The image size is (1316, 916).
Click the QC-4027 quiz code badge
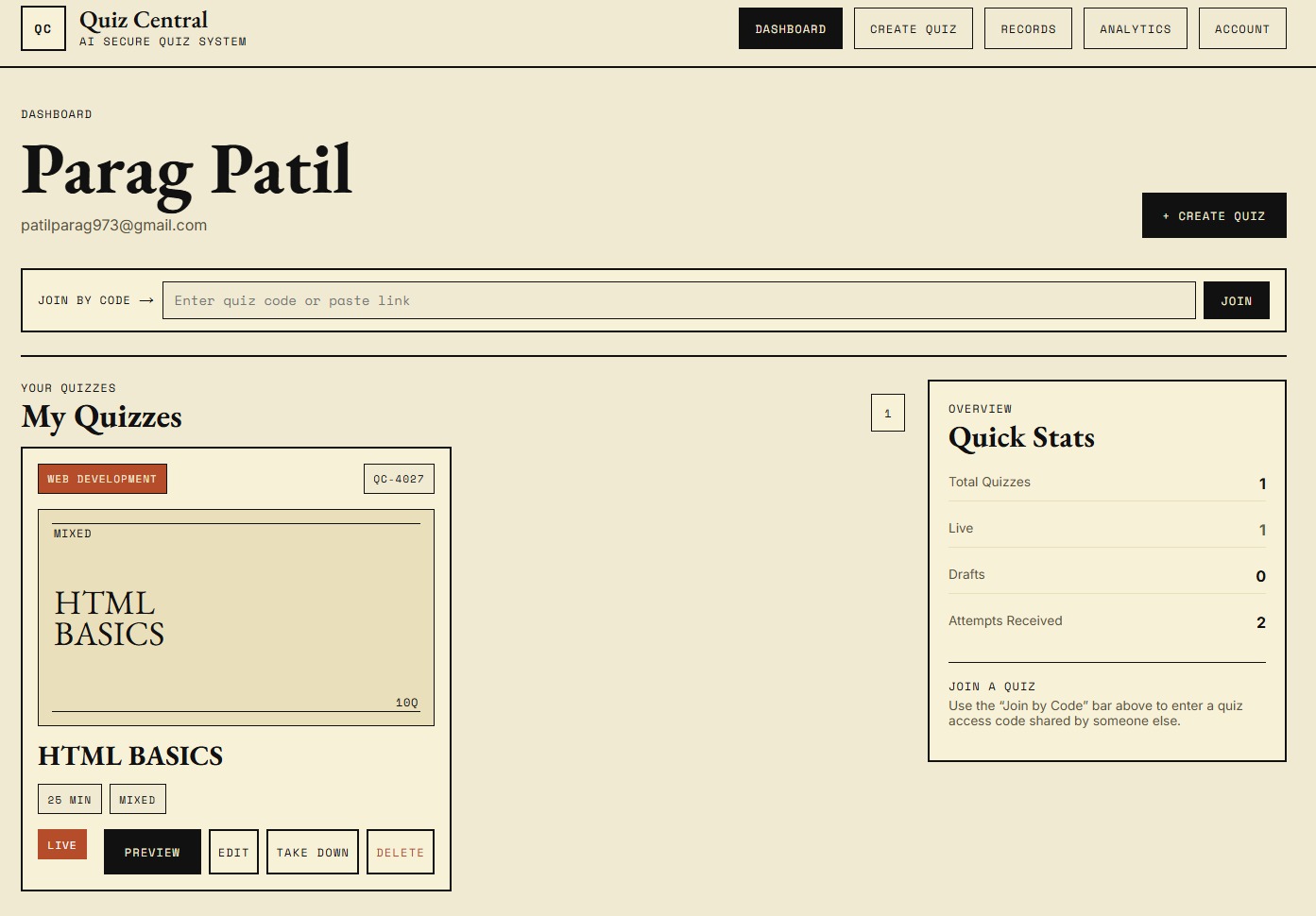[399, 479]
